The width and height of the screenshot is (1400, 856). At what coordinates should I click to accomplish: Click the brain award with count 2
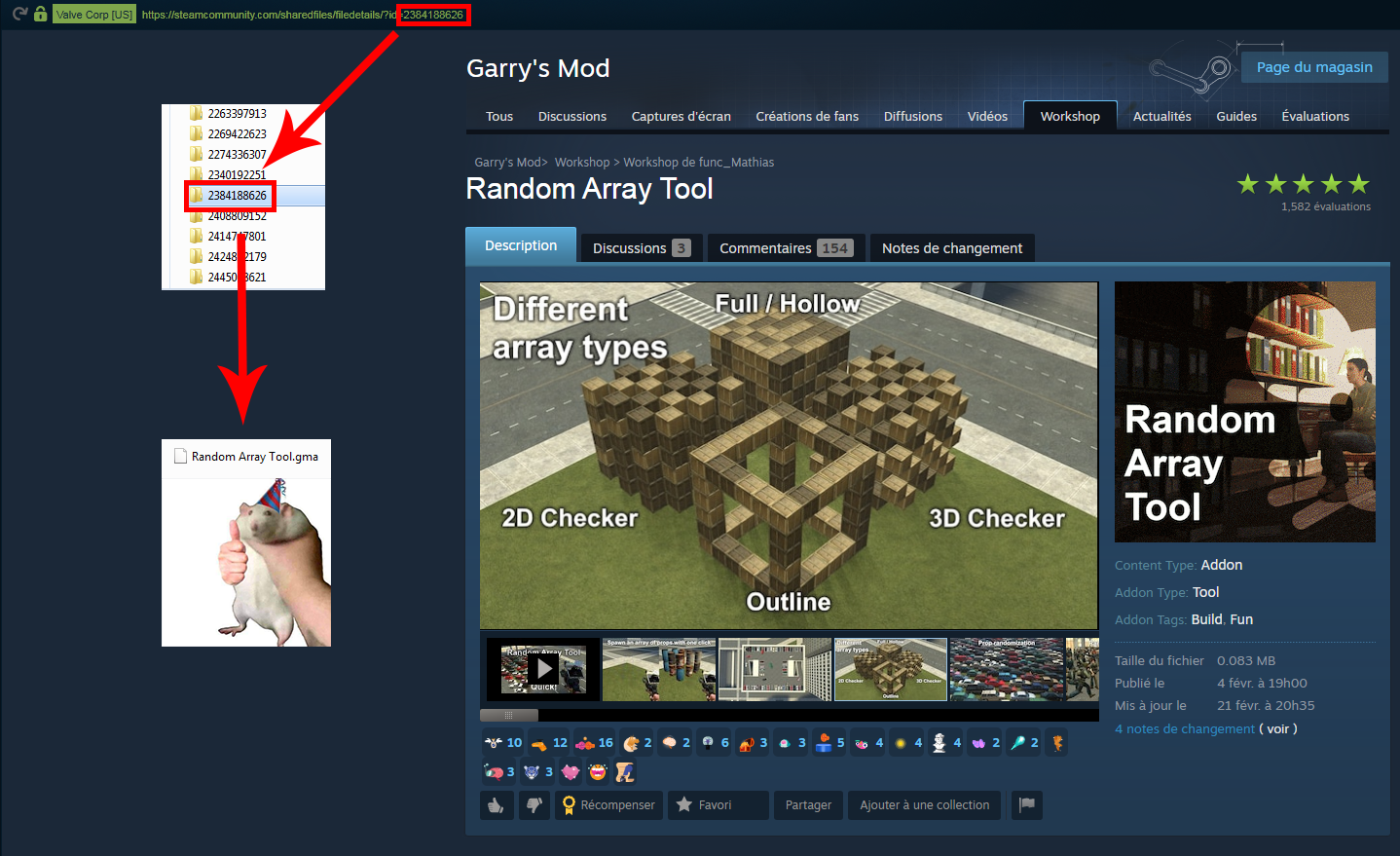point(673,743)
